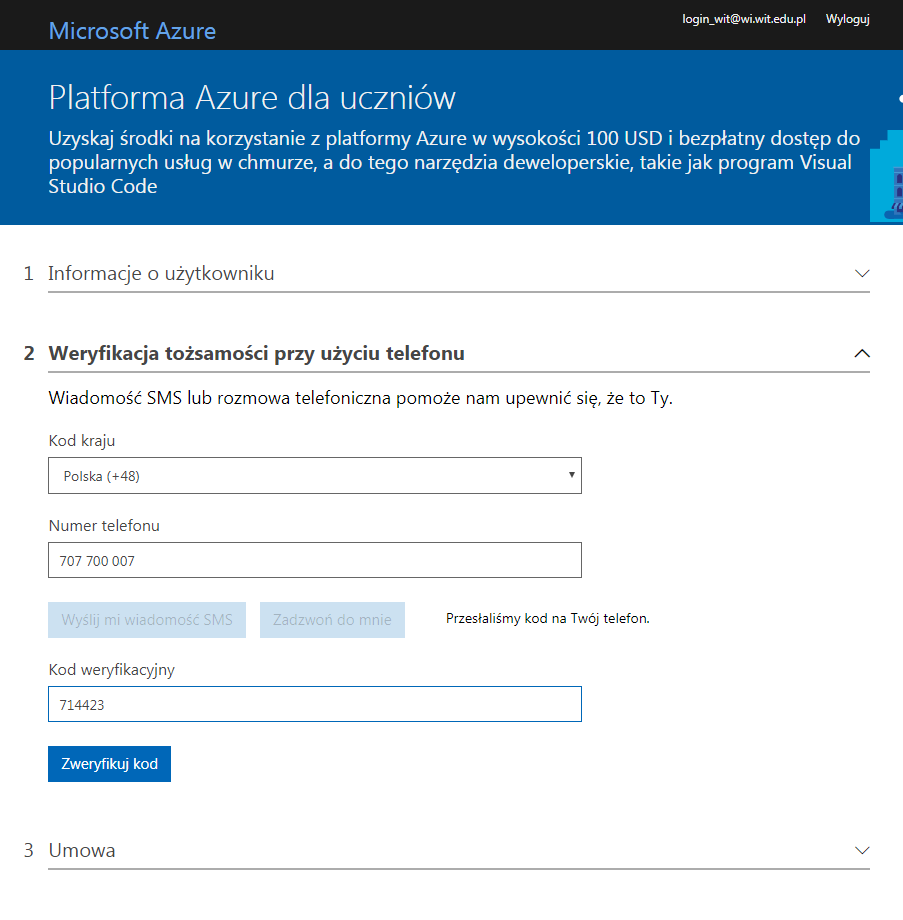
Task: Click the Przesłaliśmy kod na Twój telefon message
Action: pos(547,618)
